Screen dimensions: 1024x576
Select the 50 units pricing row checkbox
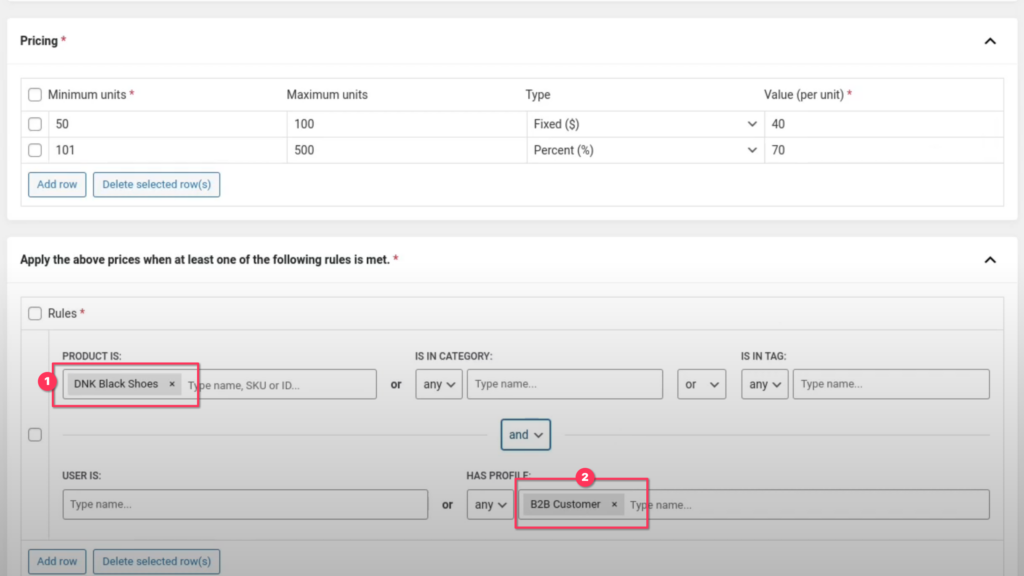click(35, 124)
